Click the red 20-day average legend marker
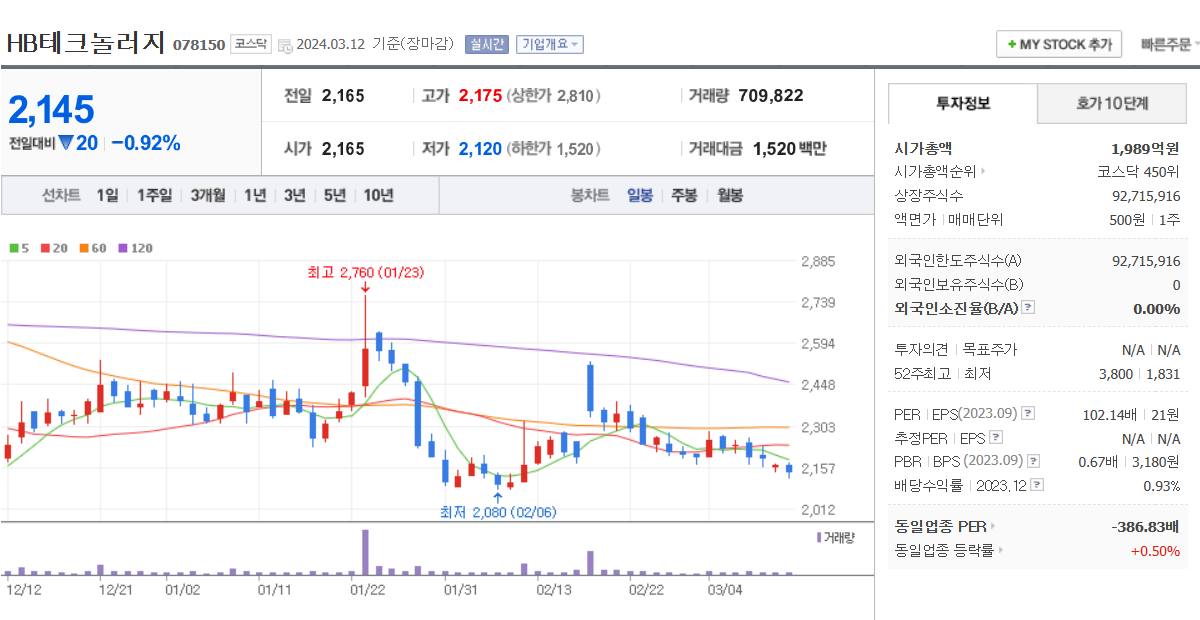Screen dimensions: 1200x620 click(x=45, y=248)
